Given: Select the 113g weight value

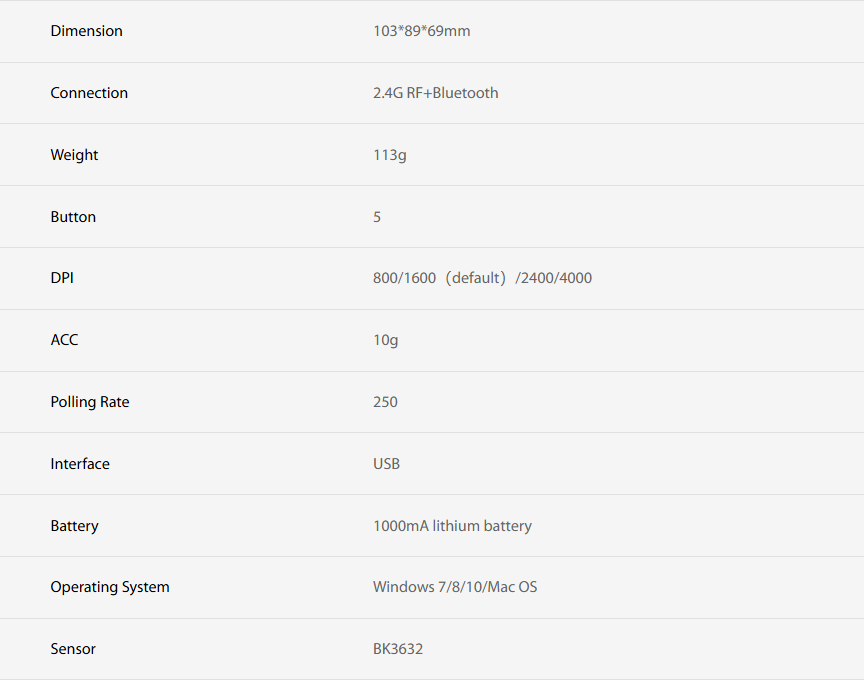Looking at the screenshot, I should coord(389,155).
